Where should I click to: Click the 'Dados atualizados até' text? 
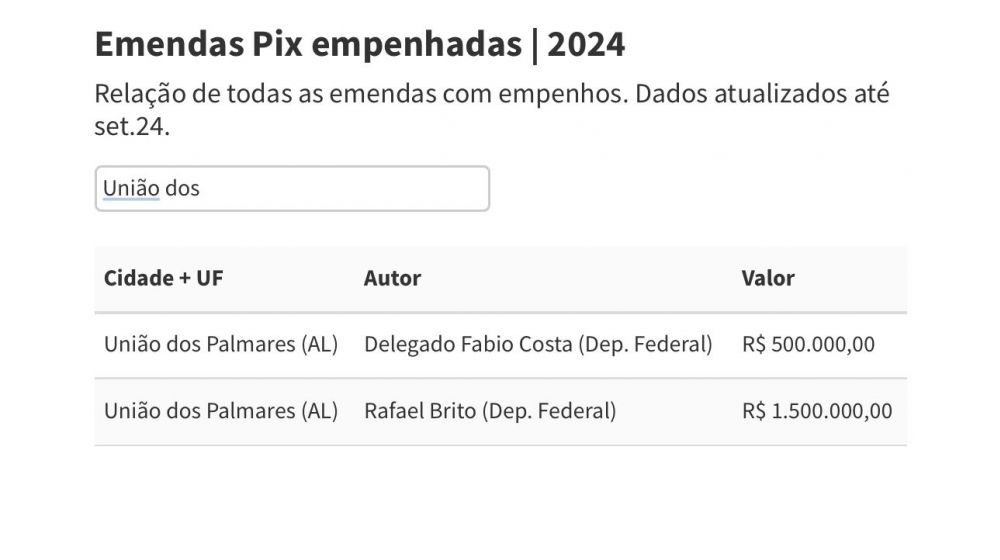tap(762, 94)
